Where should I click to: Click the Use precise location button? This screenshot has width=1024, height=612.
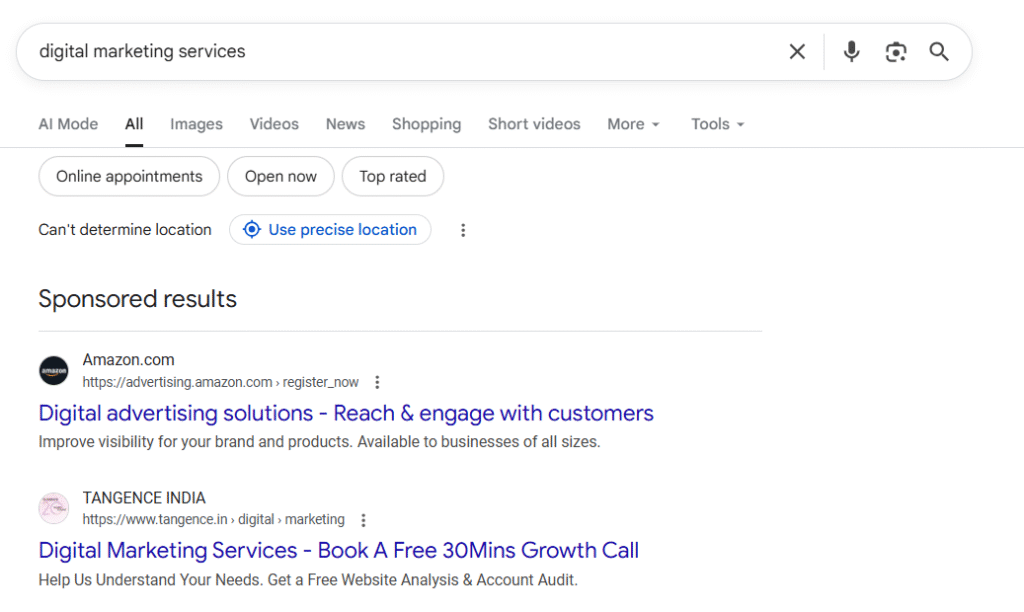pos(330,230)
